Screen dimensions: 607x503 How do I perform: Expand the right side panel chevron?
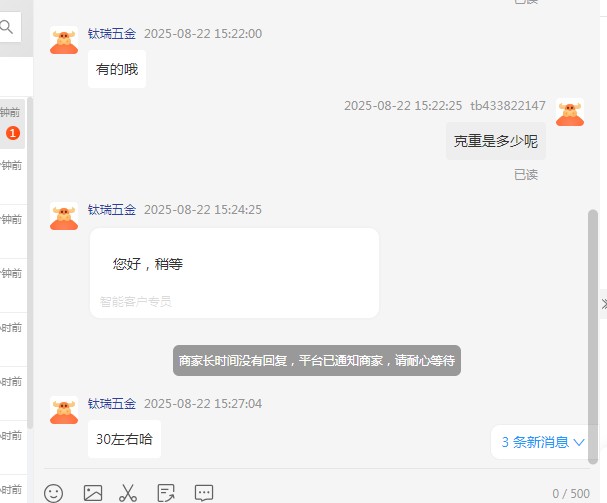[603, 304]
